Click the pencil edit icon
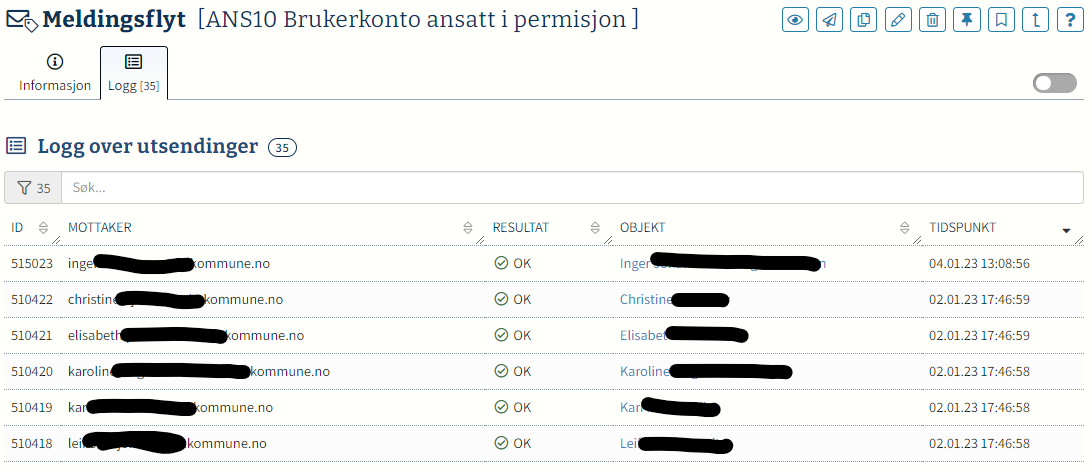Screen dimensions: 1092x468 tap(898, 20)
